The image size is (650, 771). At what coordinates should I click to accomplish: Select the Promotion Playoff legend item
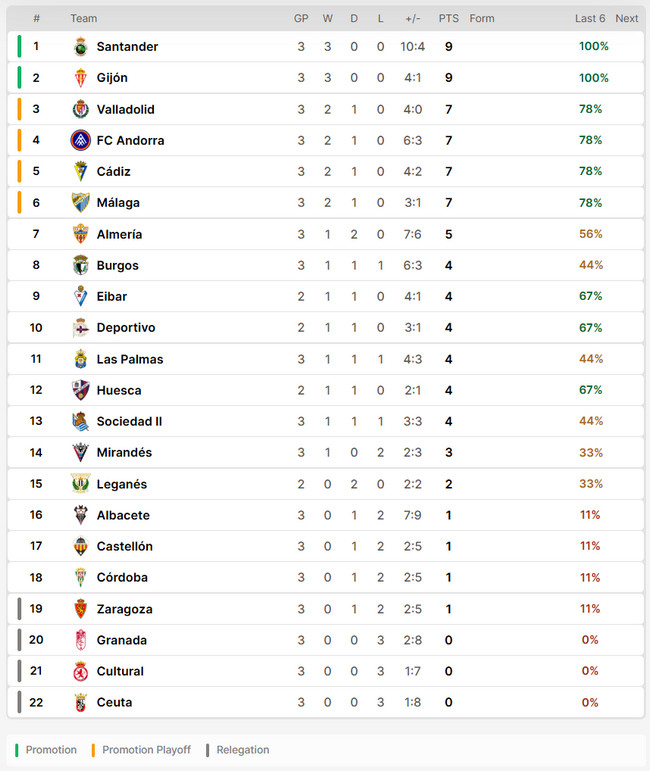(142, 750)
